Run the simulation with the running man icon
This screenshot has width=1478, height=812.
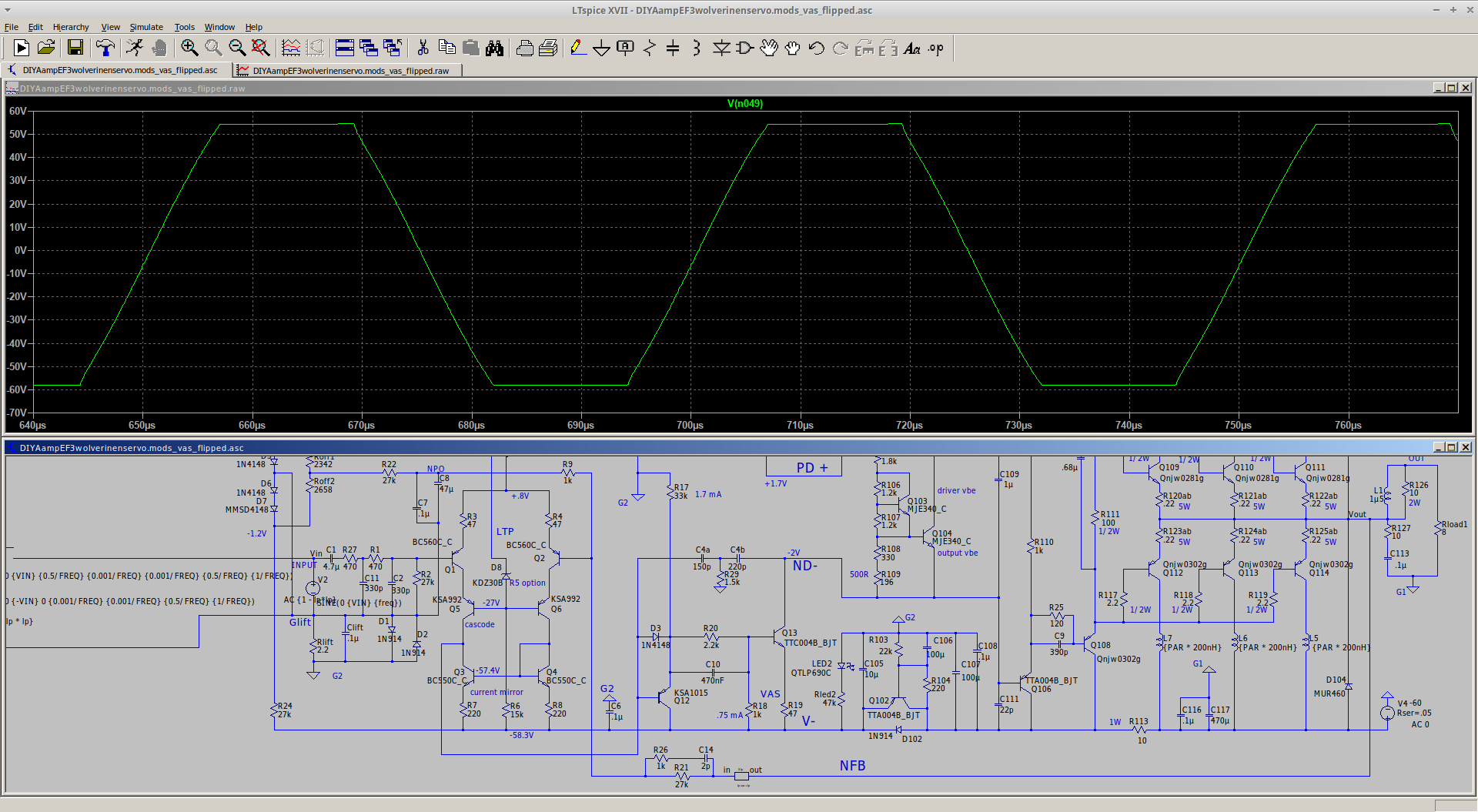(135, 48)
